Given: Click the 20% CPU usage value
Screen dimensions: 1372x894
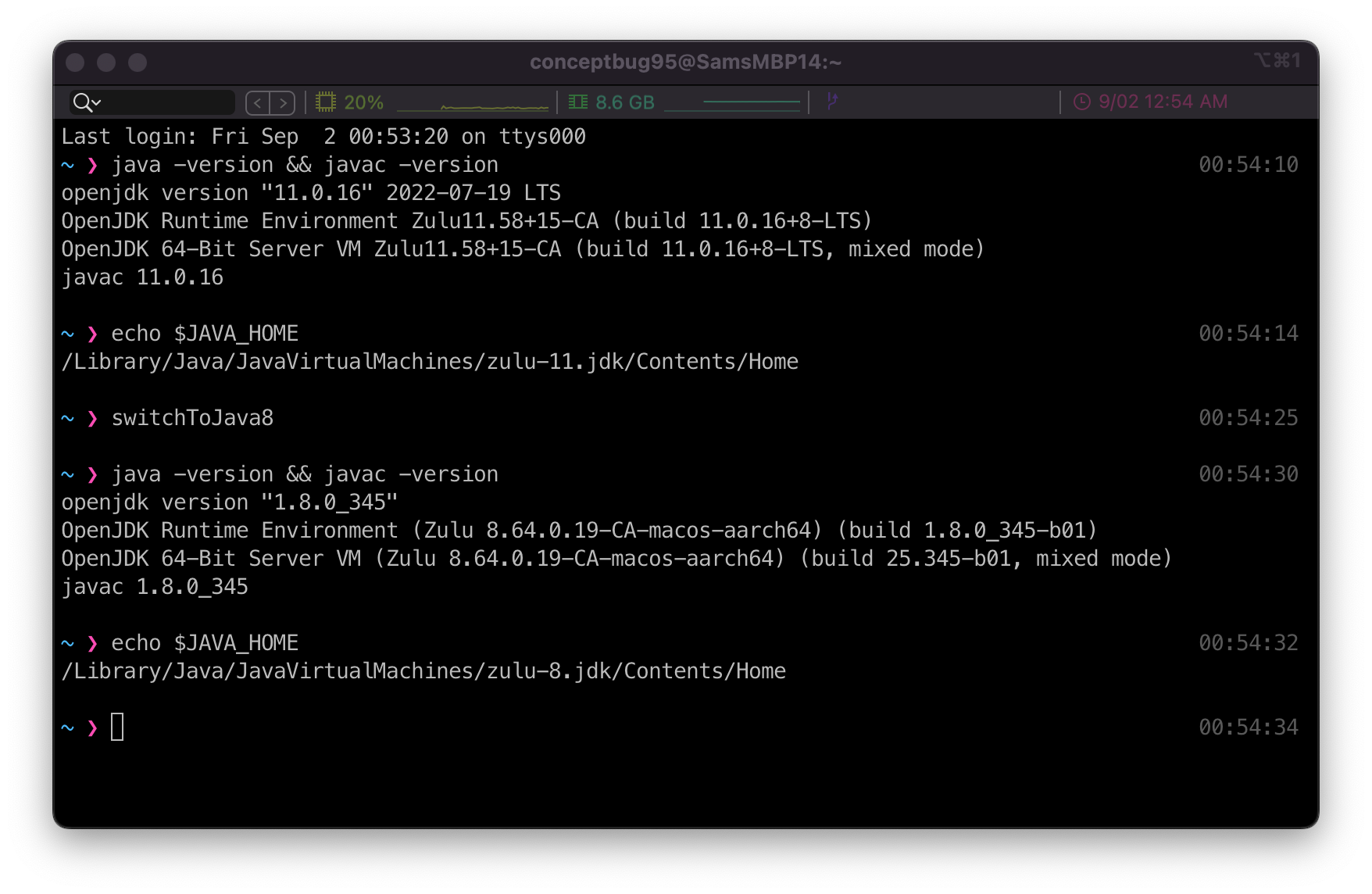Looking at the screenshot, I should (364, 102).
